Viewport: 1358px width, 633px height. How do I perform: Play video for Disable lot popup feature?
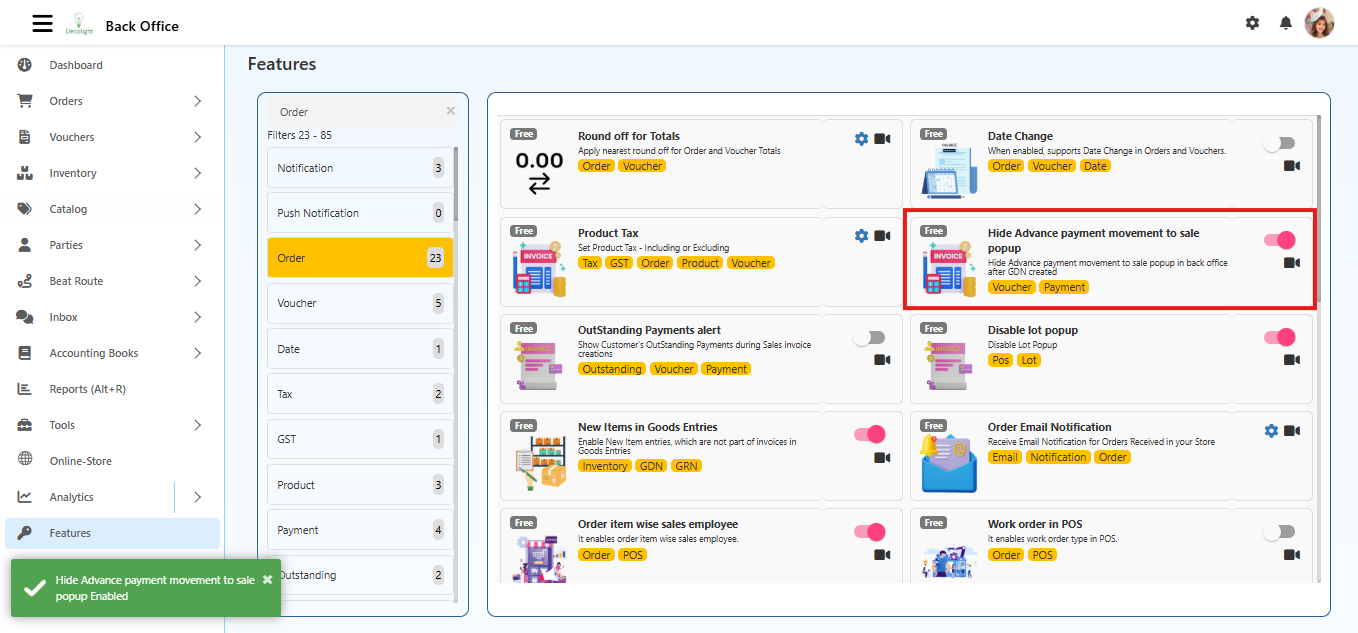click(x=1292, y=360)
